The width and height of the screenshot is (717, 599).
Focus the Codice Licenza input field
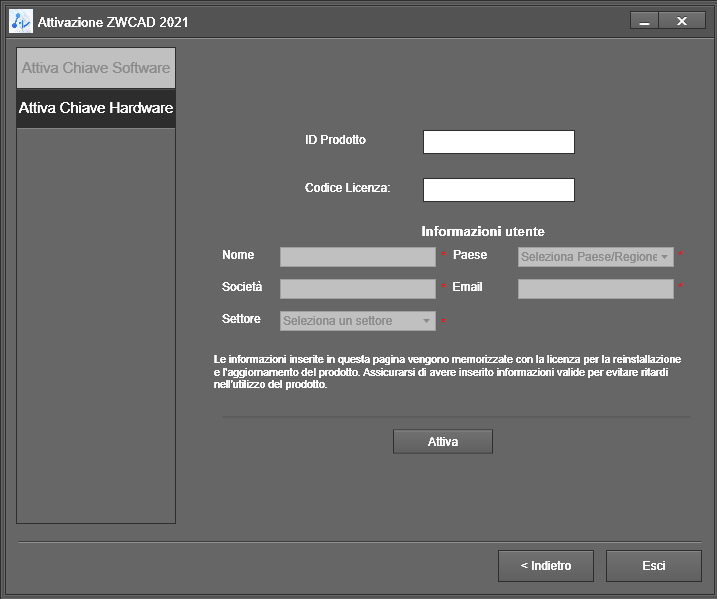coord(498,190)
